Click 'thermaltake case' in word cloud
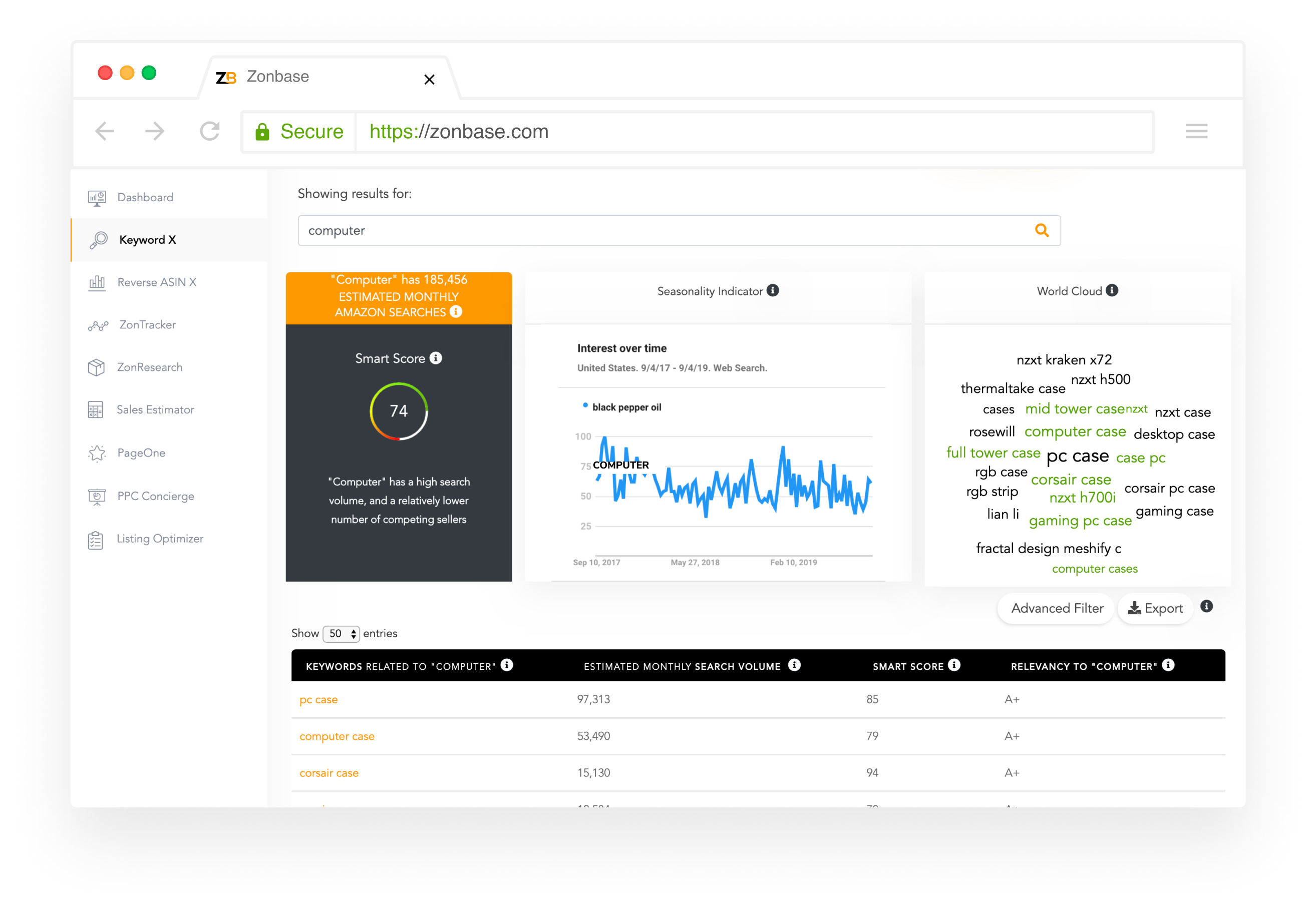 (x=1013, y=388)
